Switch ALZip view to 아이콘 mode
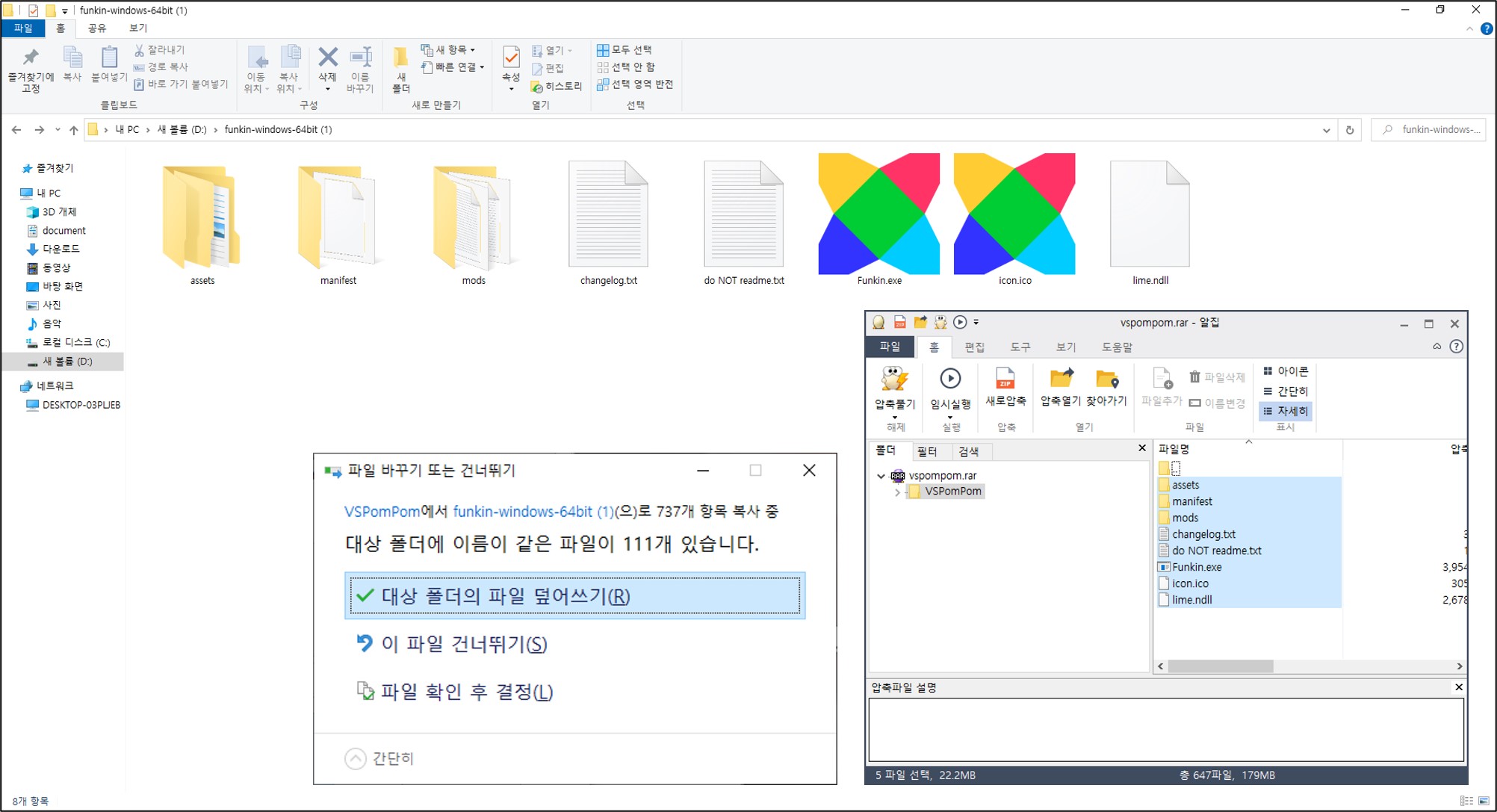The height and width of the screenshot is (812, 1497). 1285,371
